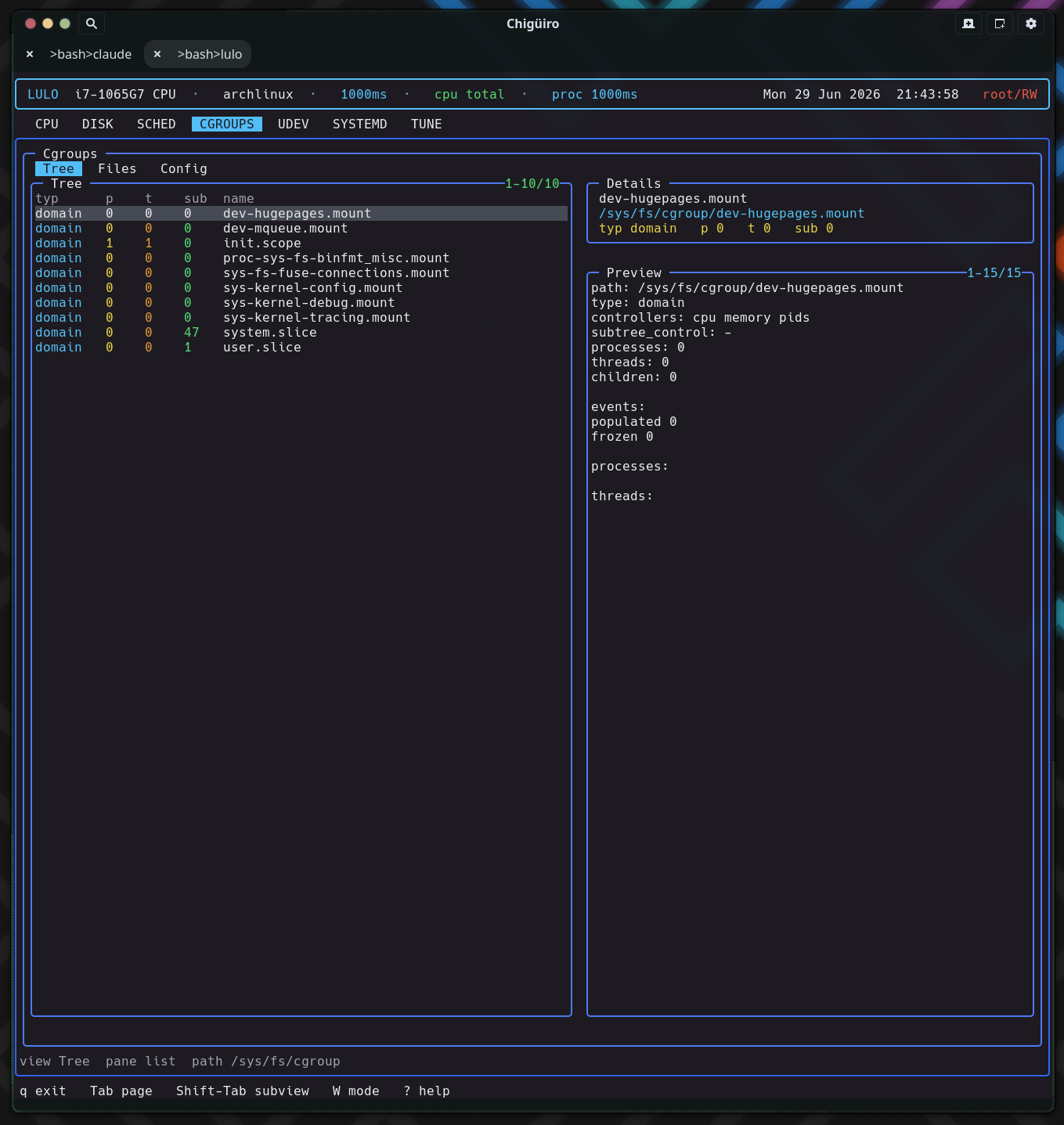The image size is (1064, 1125).
Task: Click the red window close dot
Action: 31,23
